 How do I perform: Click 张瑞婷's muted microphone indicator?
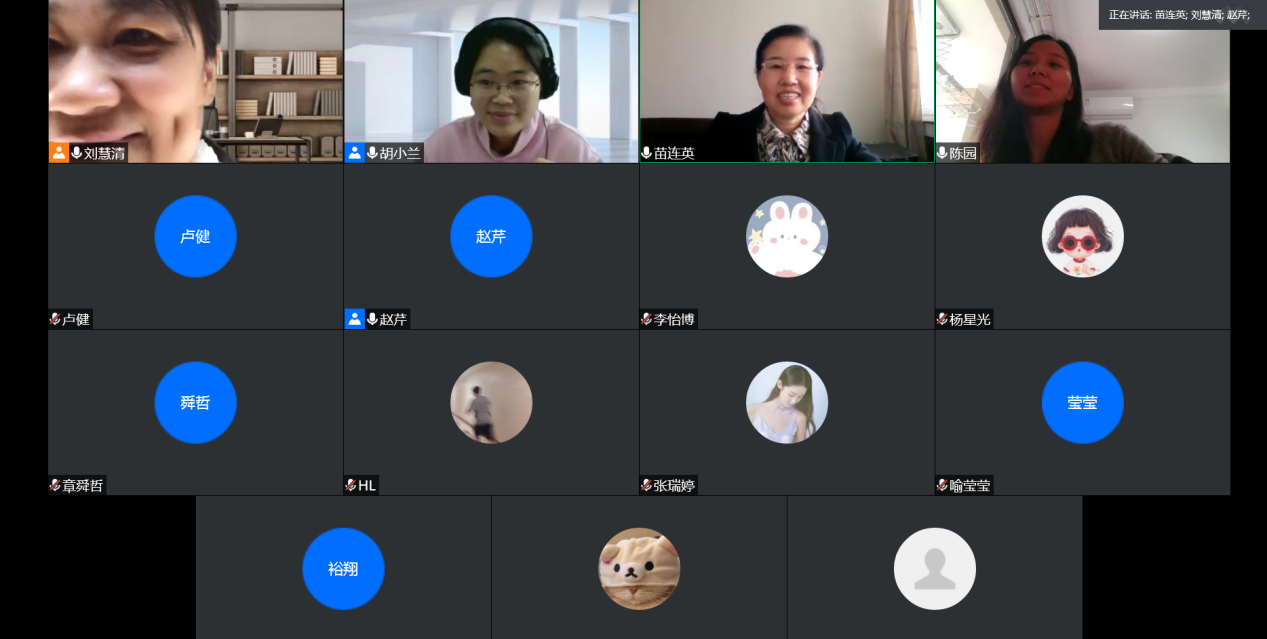tap(647, 485)
